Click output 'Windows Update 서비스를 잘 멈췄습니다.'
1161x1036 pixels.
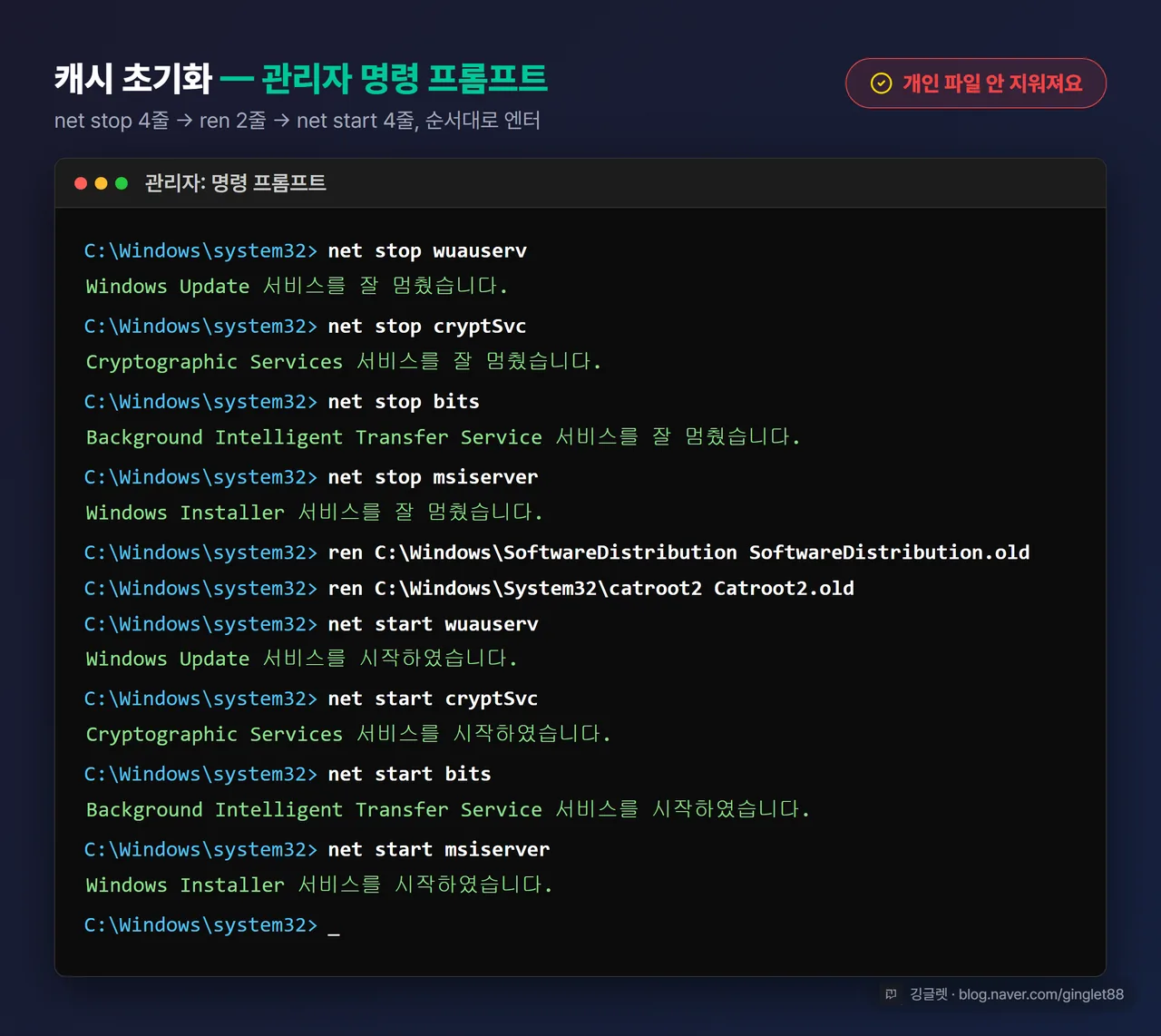[298, 287]
